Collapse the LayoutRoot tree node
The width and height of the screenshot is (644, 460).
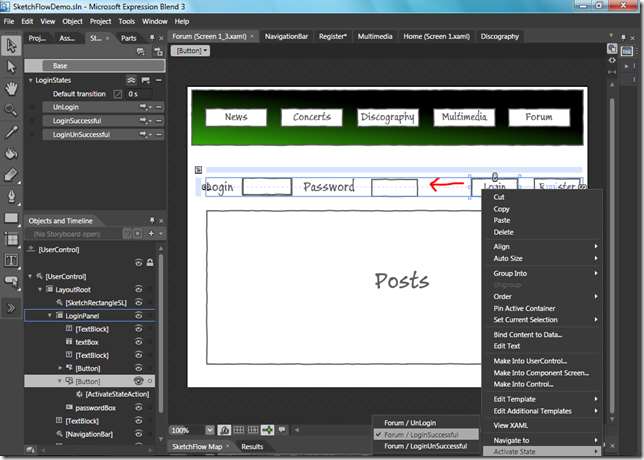coord(43,289)
